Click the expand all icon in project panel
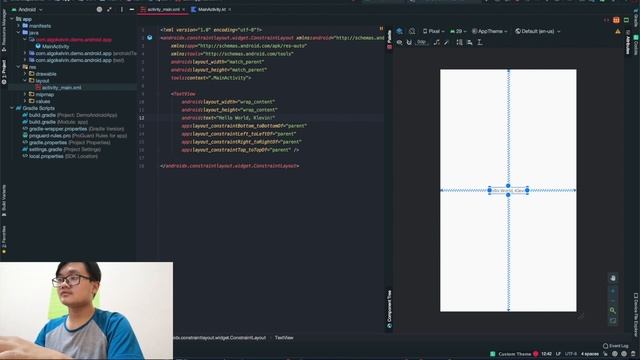This screenshot has height=360, width=640. 109,9
